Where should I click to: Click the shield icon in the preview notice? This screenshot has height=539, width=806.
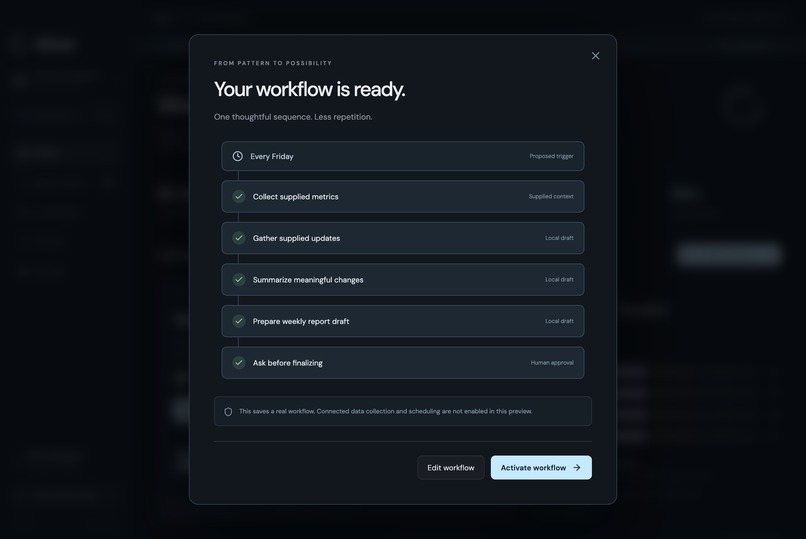228,412
